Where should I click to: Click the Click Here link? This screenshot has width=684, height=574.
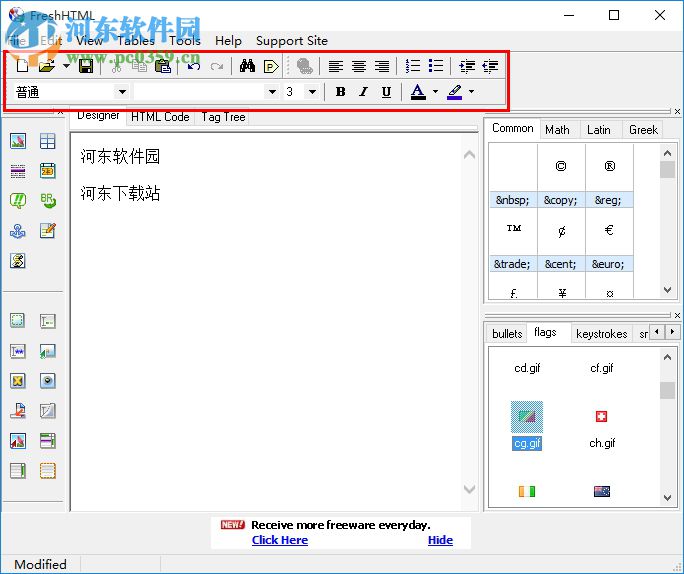[x=280, y=540]
